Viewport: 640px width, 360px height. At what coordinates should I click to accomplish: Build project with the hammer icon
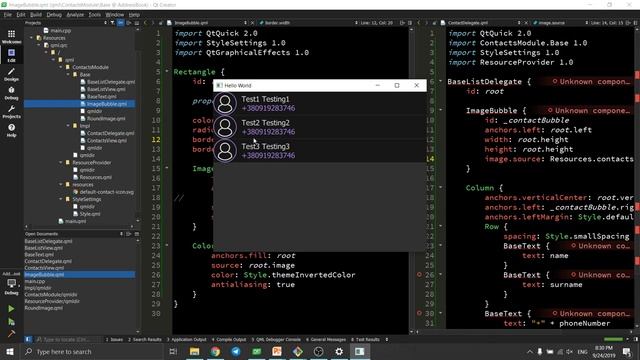[x=11, y=334]
